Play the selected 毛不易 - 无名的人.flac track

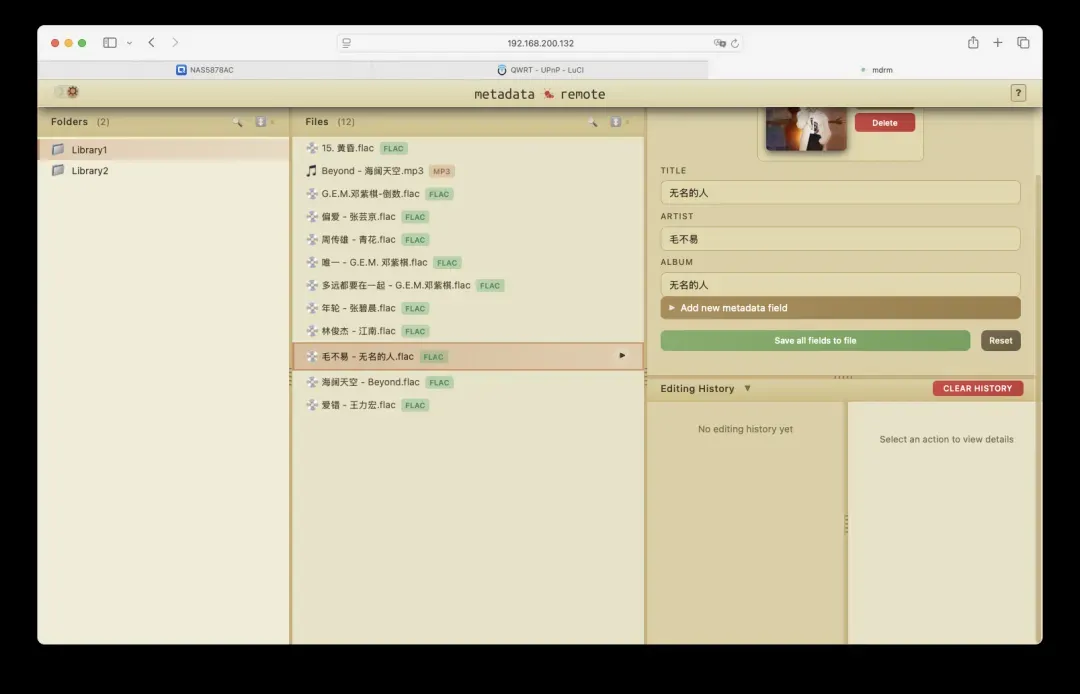(622, 356)
